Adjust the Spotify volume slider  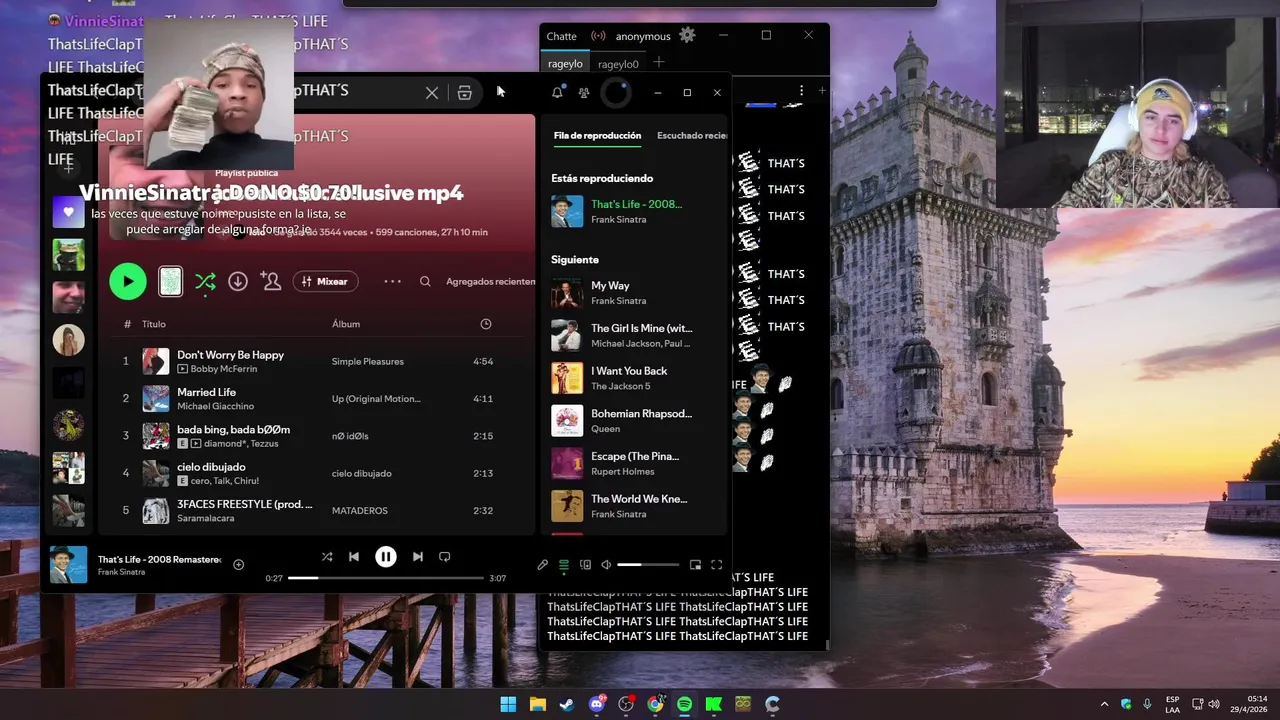pyautogui.click(x=648, y=565)
